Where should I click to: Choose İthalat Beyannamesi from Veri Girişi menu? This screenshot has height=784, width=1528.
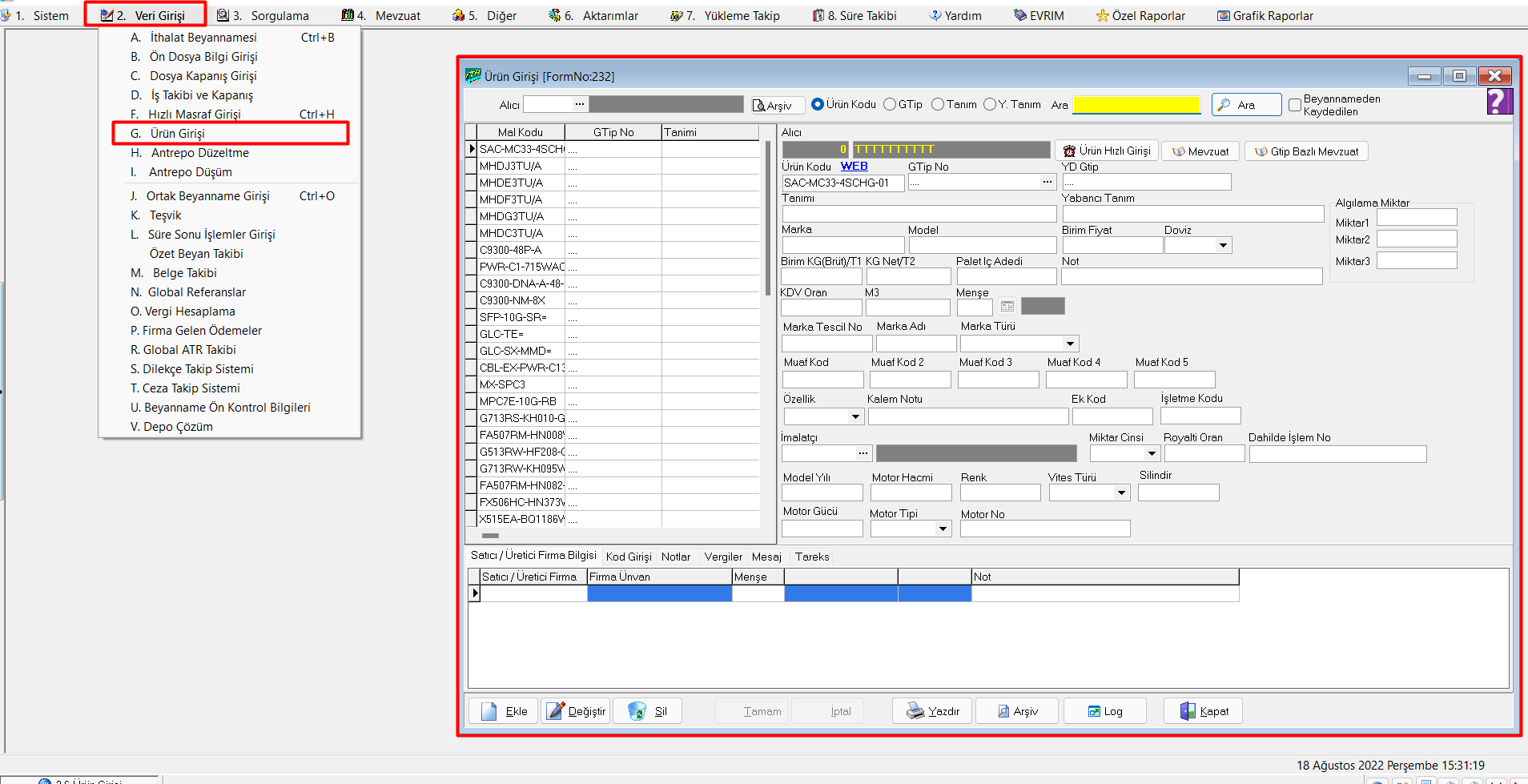click(230, 37)
